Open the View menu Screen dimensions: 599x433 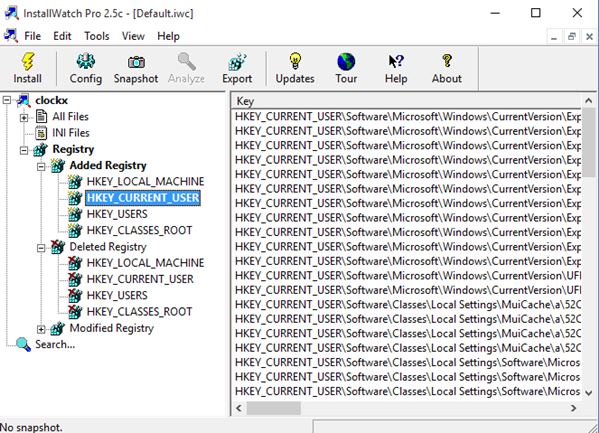point(133,36)
